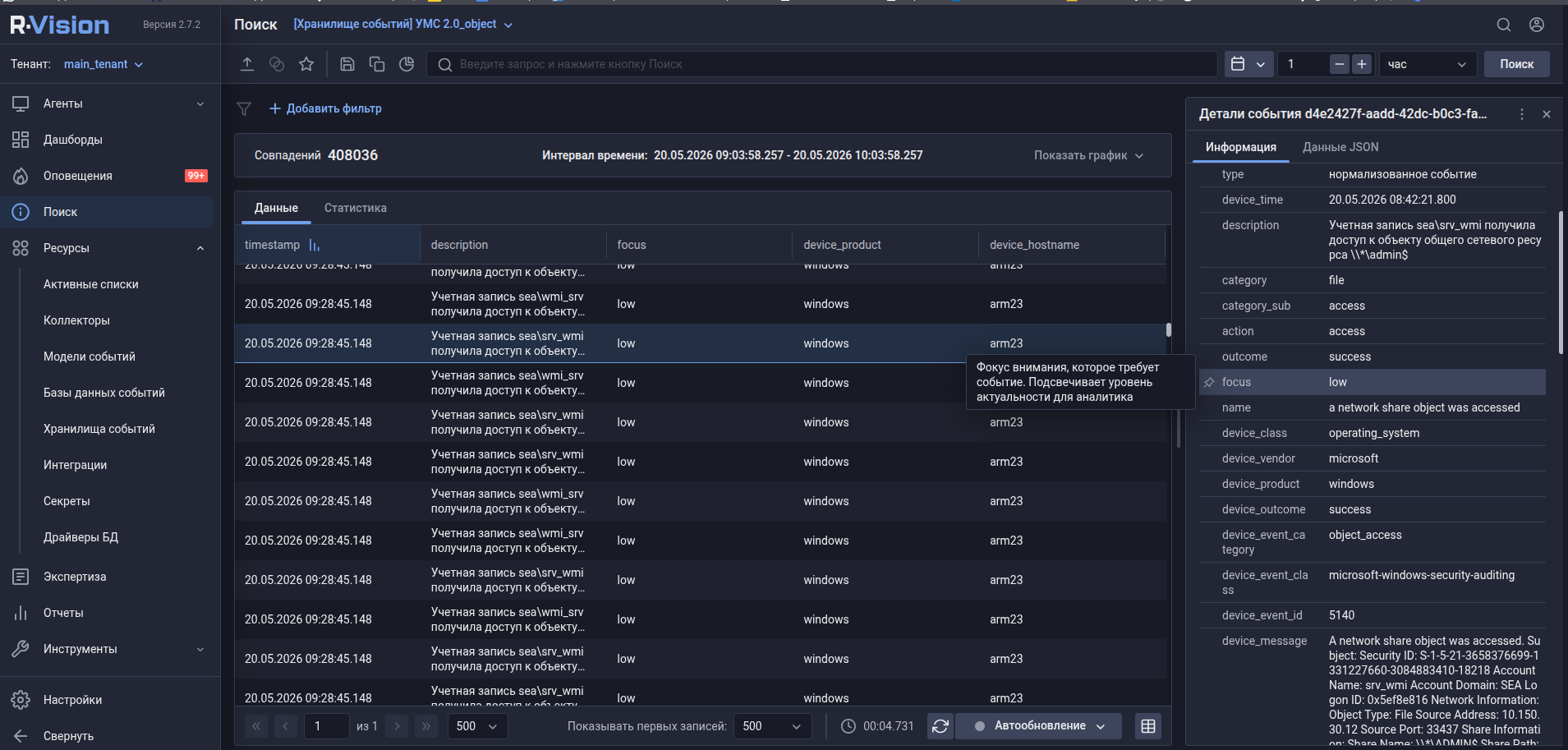Open Хранилища событий in the sidebar
Viewport: 1568px width, 750px height.
(x=99, y=429)
